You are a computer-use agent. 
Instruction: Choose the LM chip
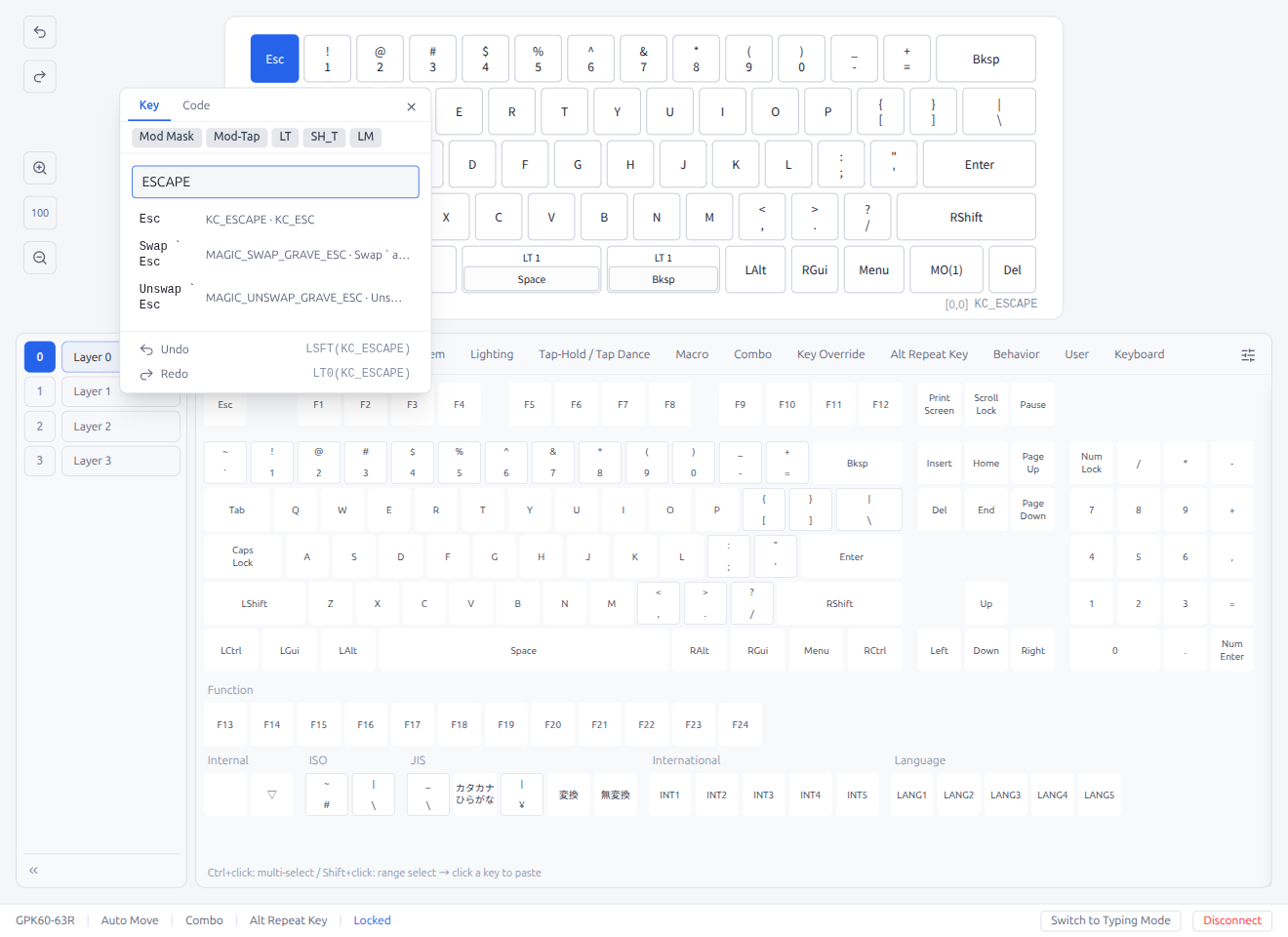pyautogui.click(x=366, y=137)
